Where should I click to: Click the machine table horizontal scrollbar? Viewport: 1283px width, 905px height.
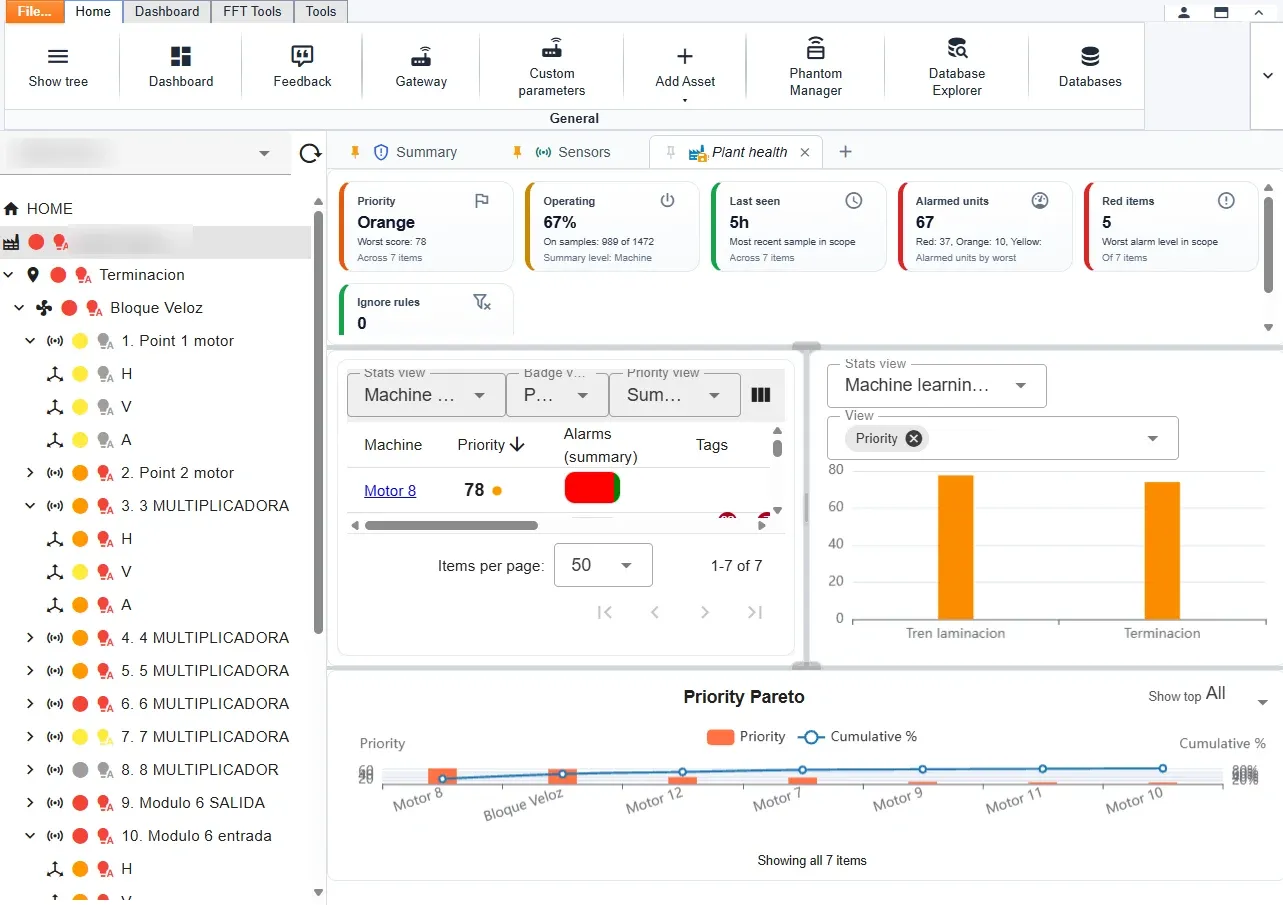coord(451,525)
